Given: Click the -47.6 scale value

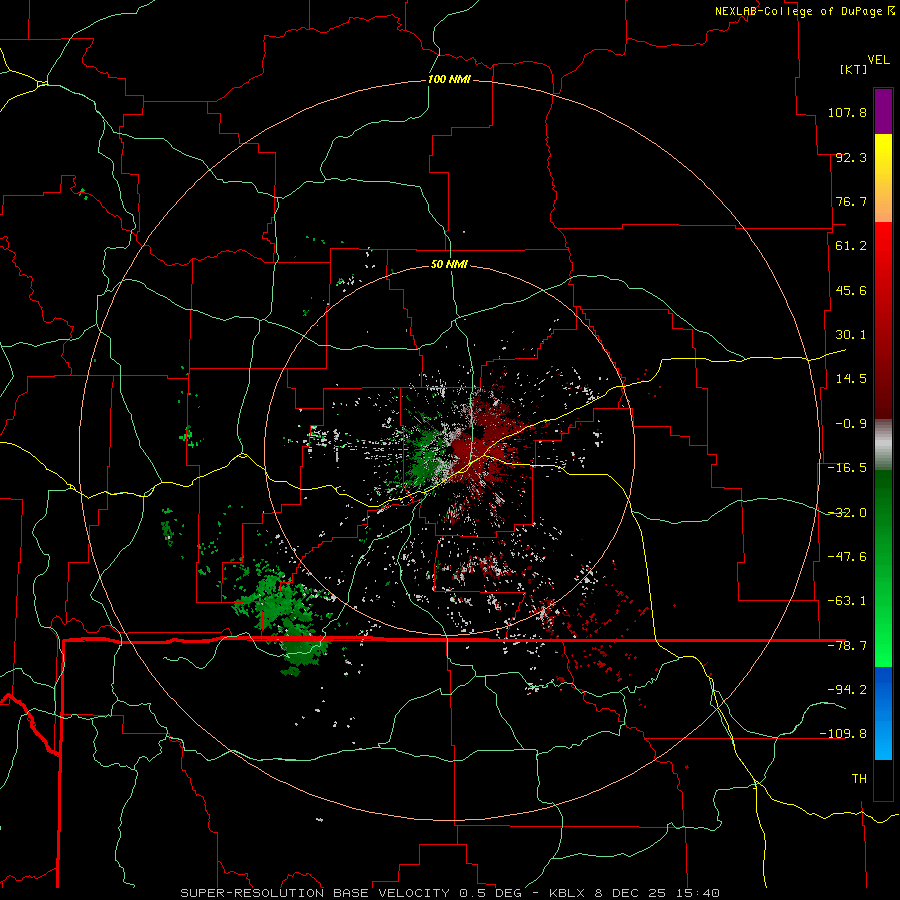Looking at the screenshot, I should point(847,557).
